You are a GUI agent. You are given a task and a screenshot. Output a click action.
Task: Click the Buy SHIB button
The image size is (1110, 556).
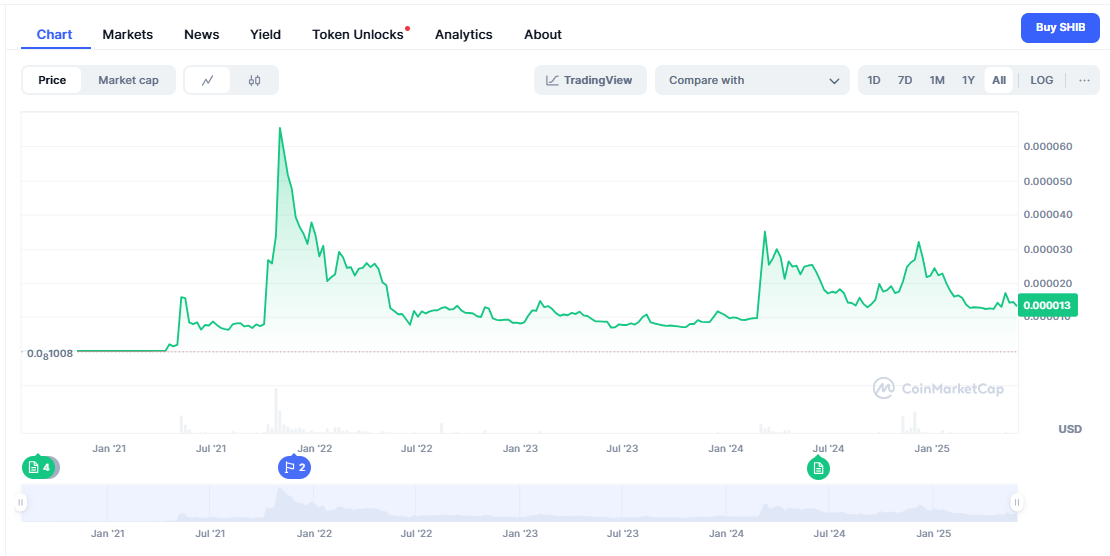pos(1060,28)
